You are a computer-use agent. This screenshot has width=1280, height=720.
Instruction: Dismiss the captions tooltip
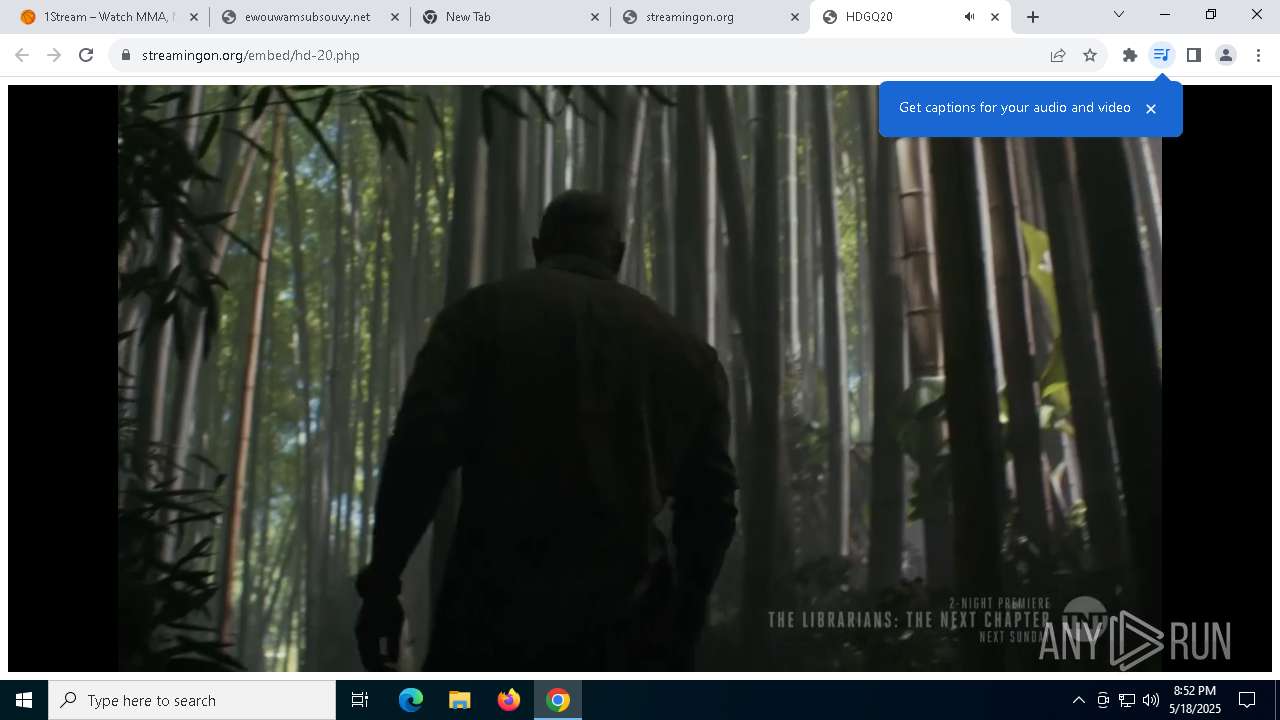(x=1151, y=109)
